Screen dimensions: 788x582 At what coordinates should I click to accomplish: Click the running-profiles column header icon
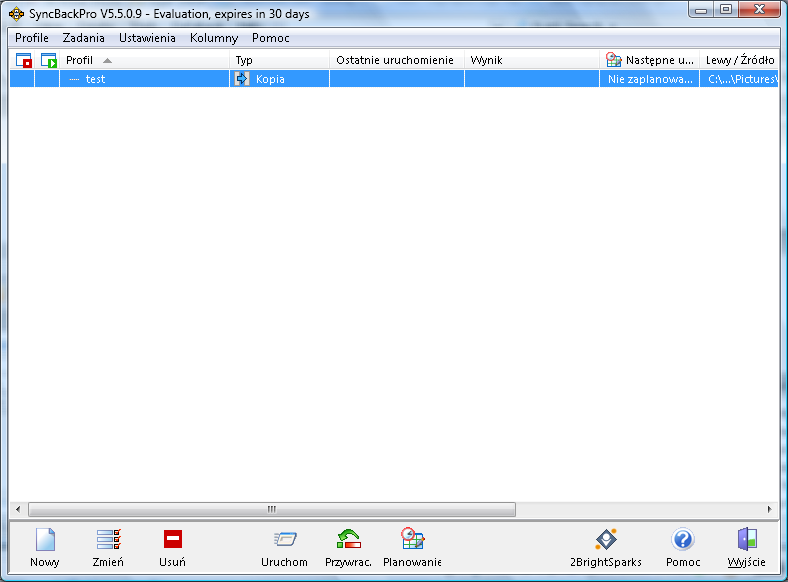pyautogui.click(x=49, y=60)
